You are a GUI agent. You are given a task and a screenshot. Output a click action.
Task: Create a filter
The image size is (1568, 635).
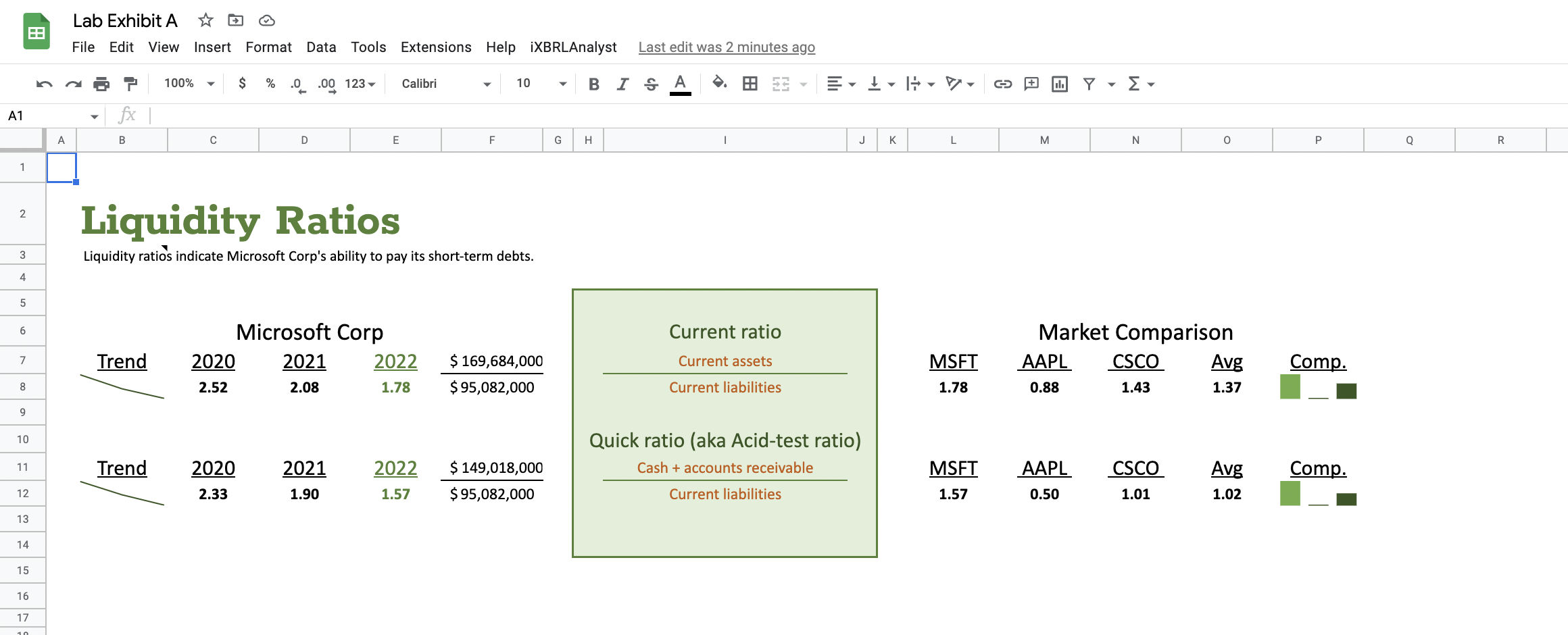[x=1089, y=84]
